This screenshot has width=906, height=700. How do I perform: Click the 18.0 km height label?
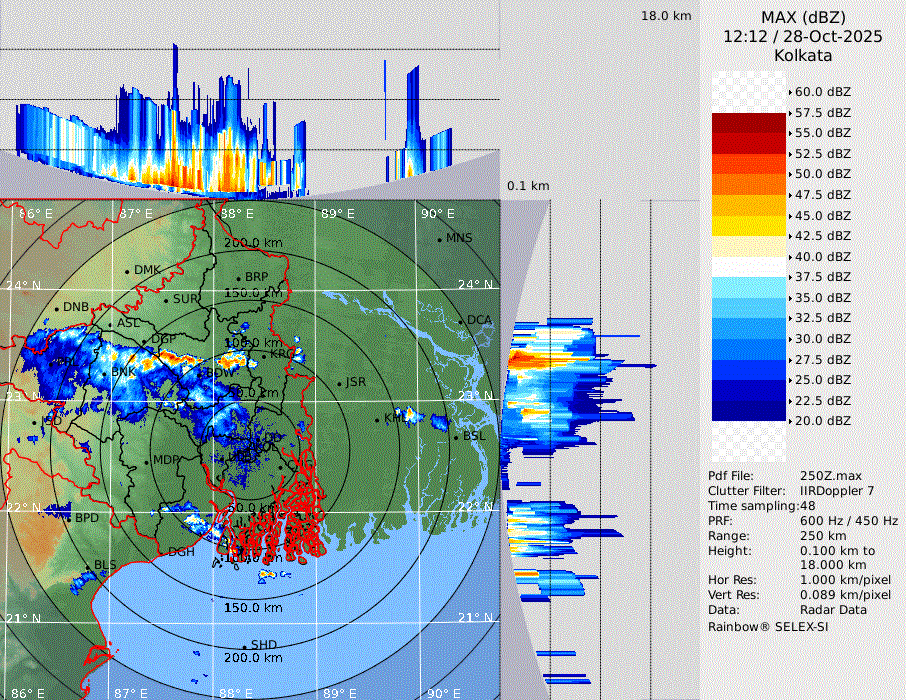point(666,16)
